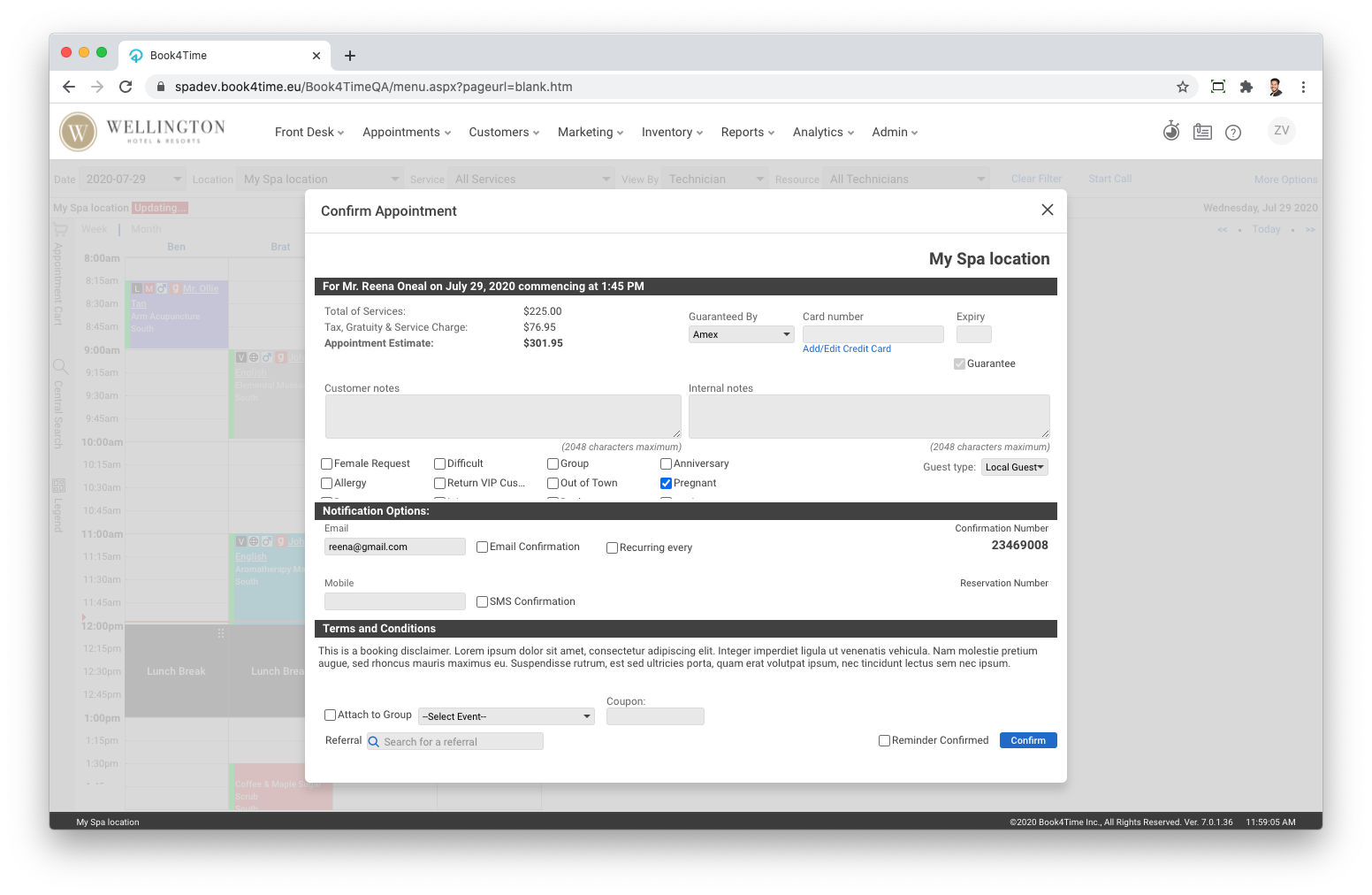
Task: Click the Wellington Hotel logo
Action: coord(143,132)
